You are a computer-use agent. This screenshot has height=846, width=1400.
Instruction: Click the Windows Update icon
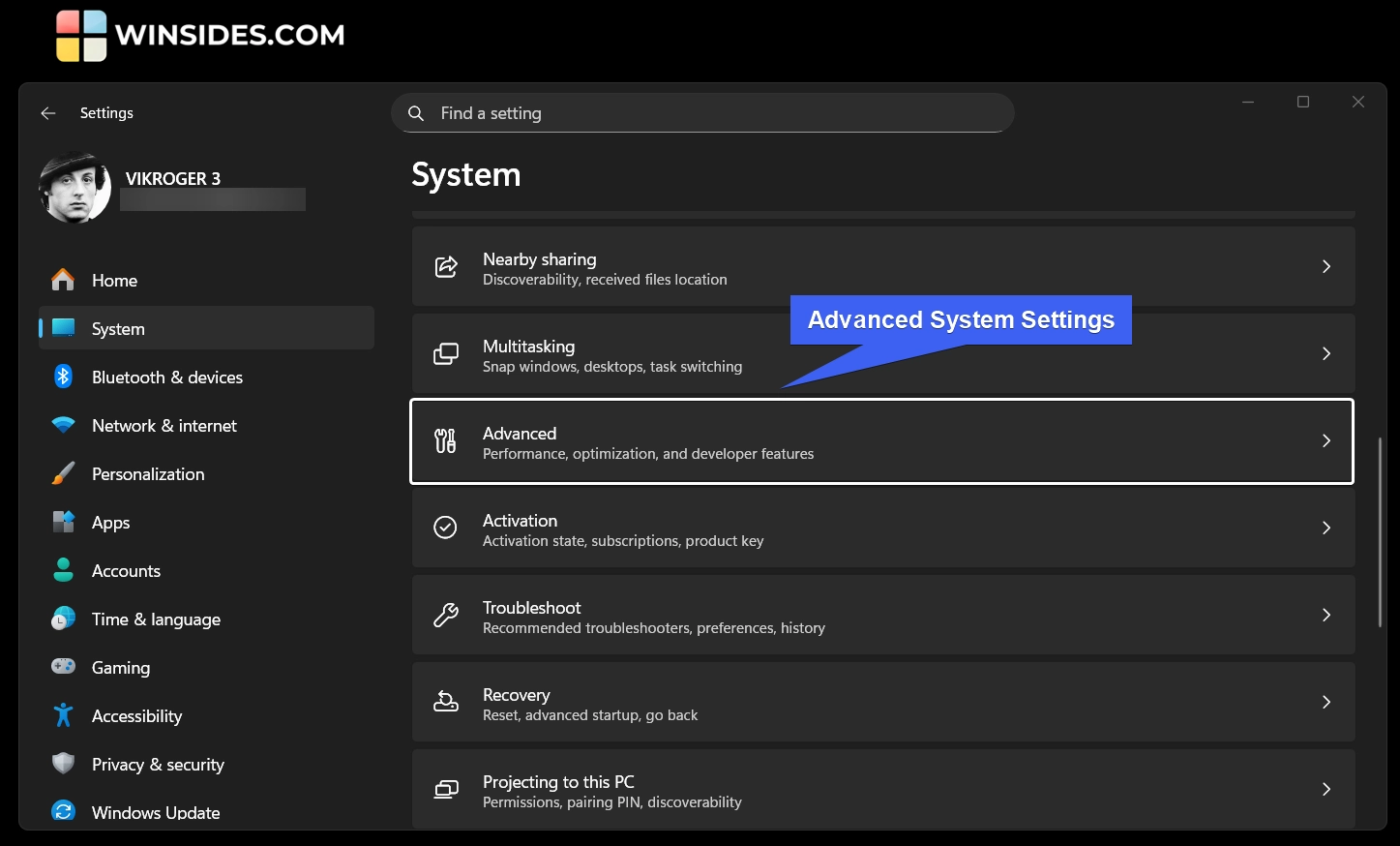pos(62,812)
